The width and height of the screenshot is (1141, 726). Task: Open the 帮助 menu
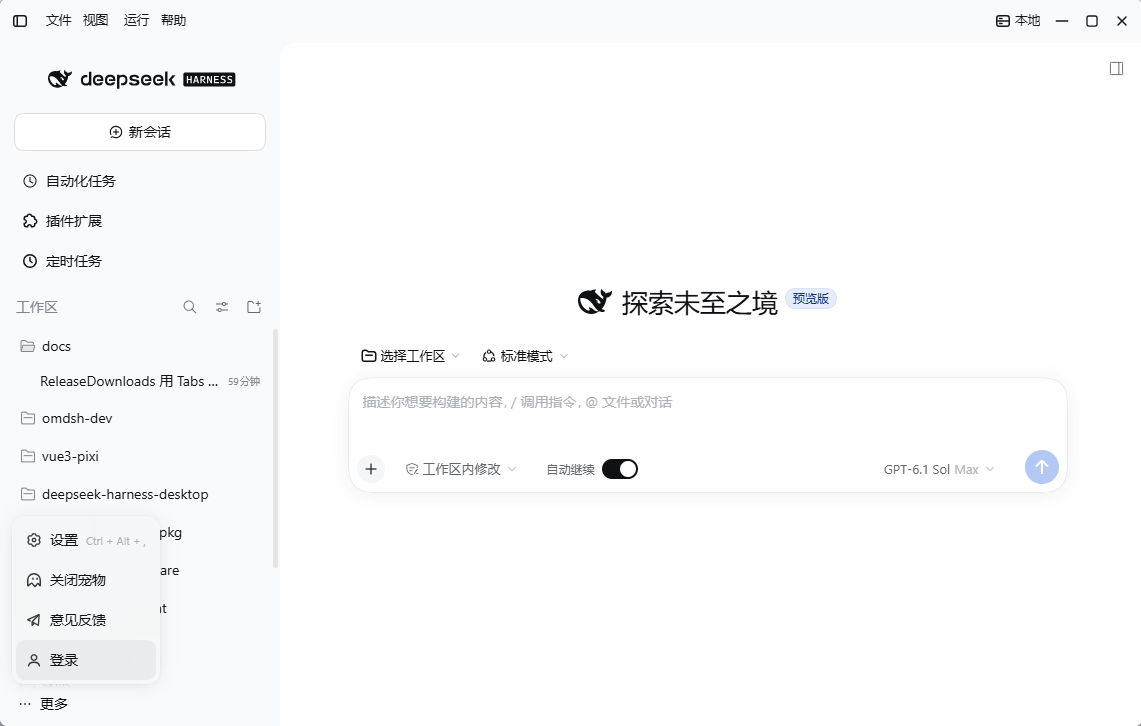[173, 20]
